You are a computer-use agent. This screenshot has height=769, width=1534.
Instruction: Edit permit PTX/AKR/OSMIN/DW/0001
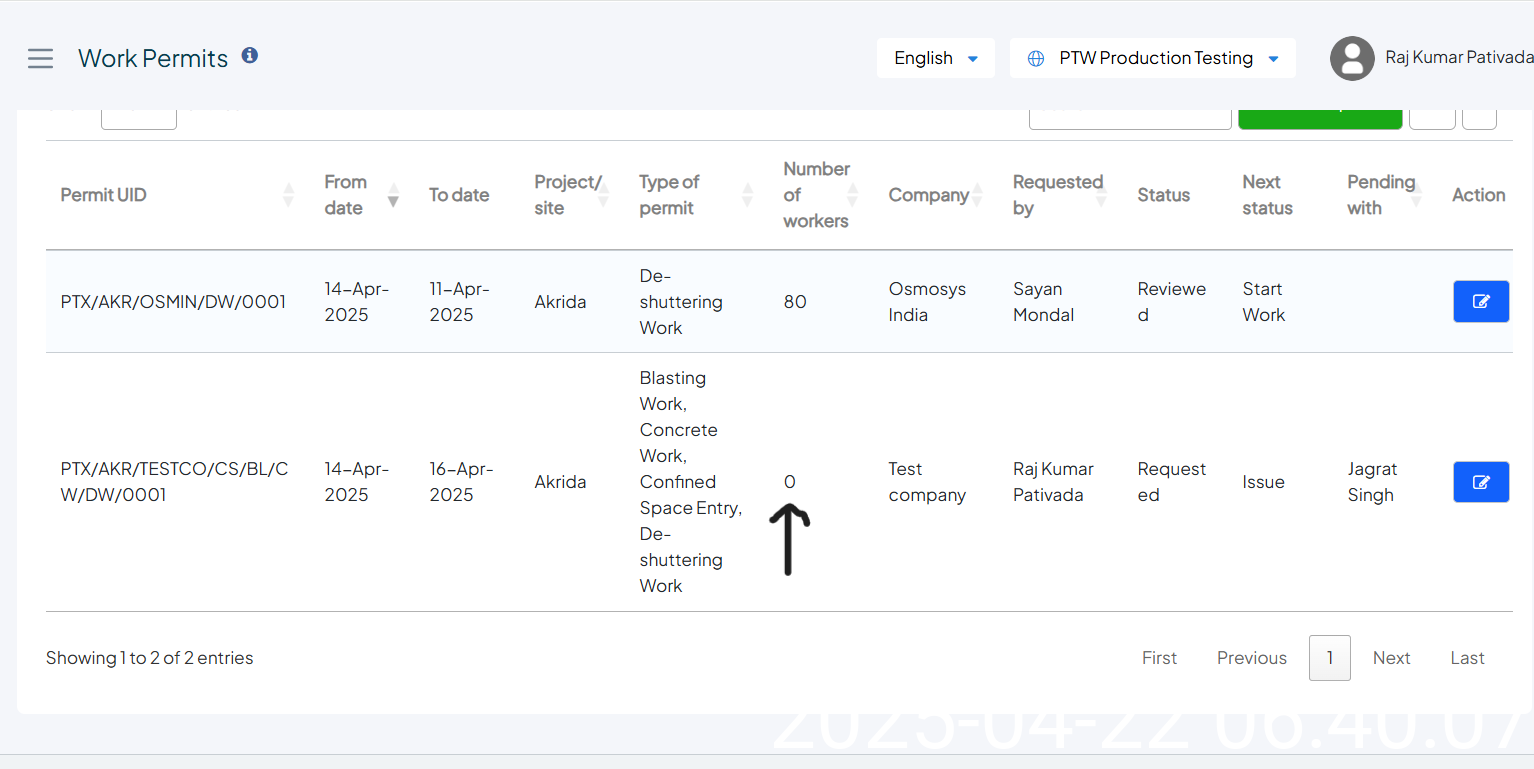tap(1480, 302)
